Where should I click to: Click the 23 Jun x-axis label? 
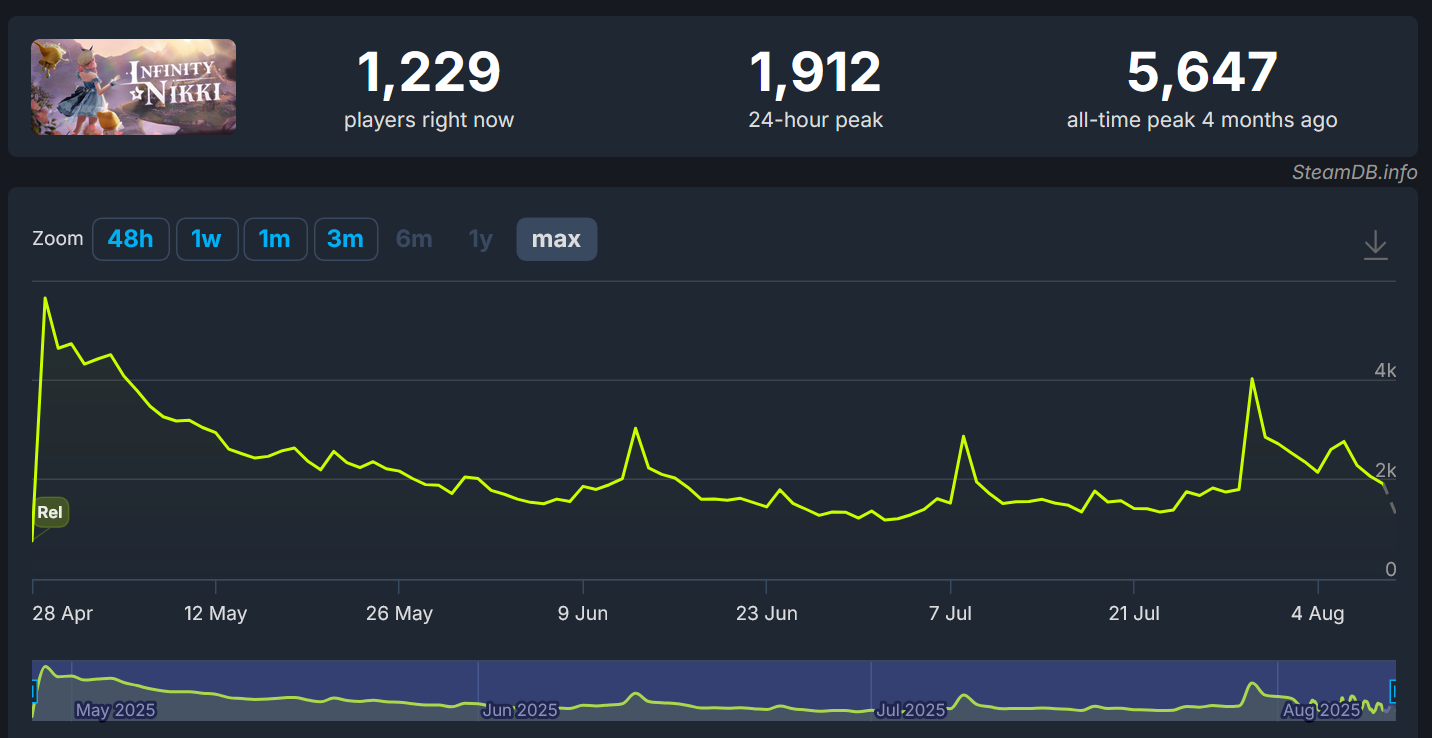pyautogui.click(x=767, y=613)
